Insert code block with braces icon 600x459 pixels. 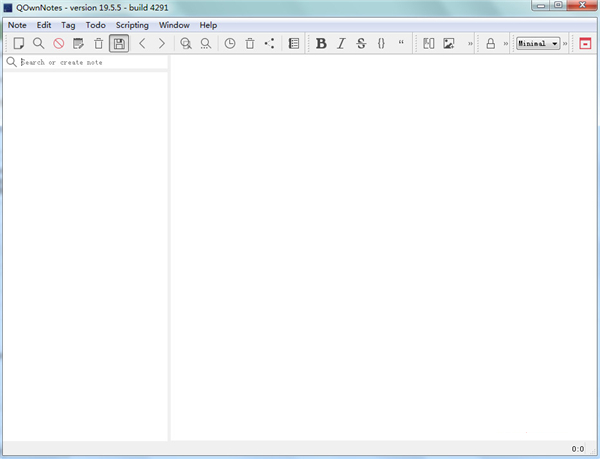[381, 43]
